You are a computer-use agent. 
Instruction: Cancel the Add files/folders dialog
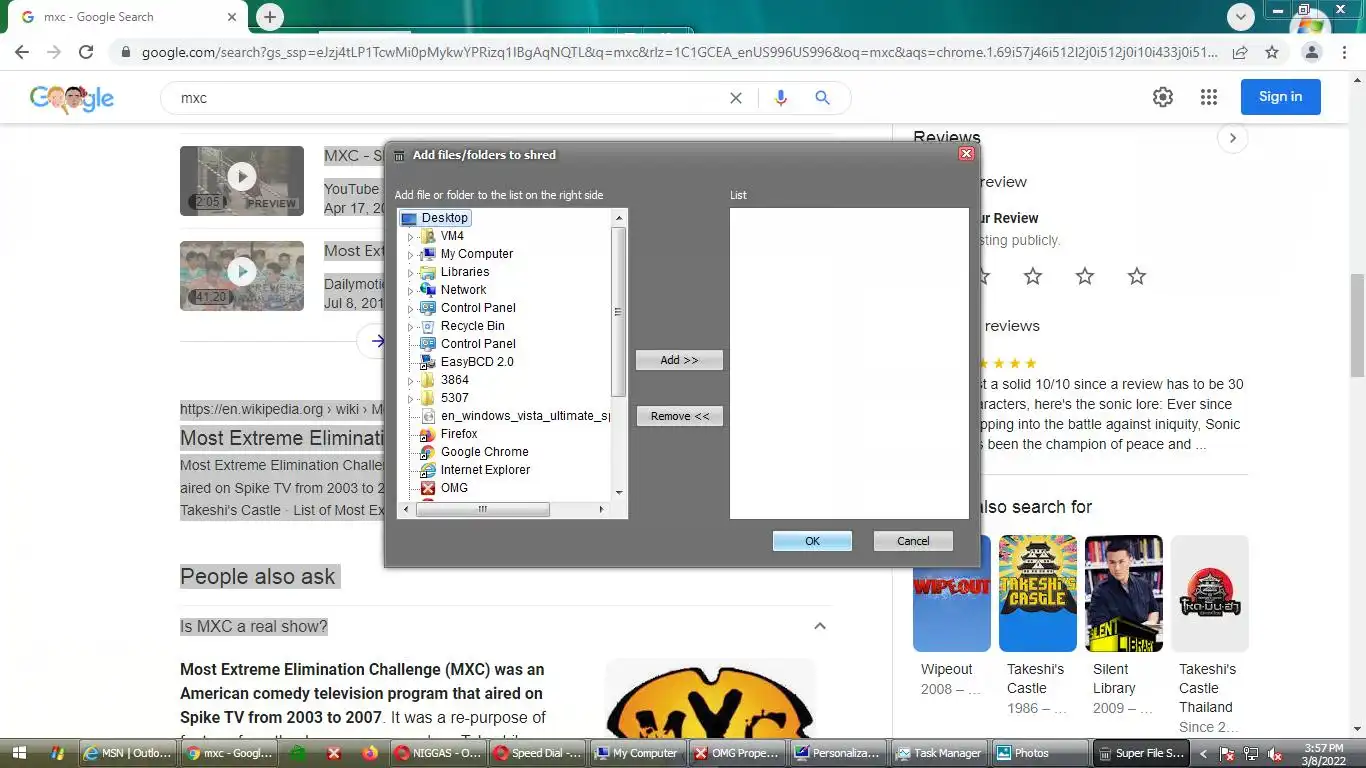click(913, 541)
